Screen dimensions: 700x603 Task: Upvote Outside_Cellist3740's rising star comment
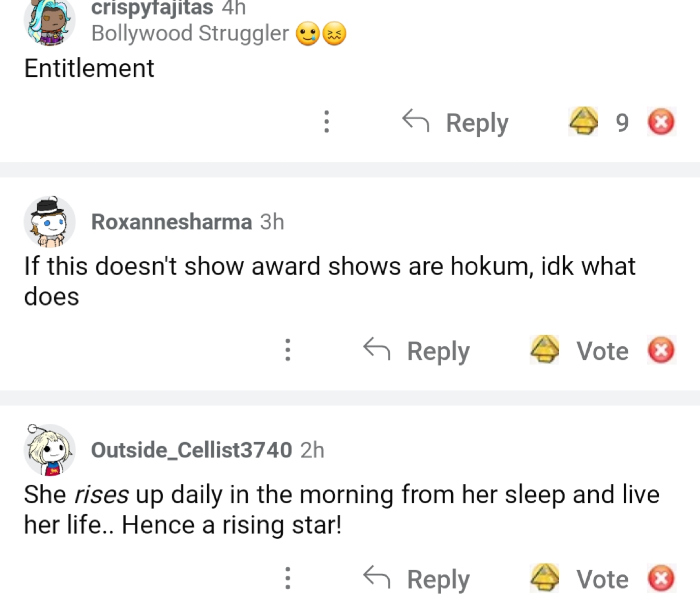(545, 578)
